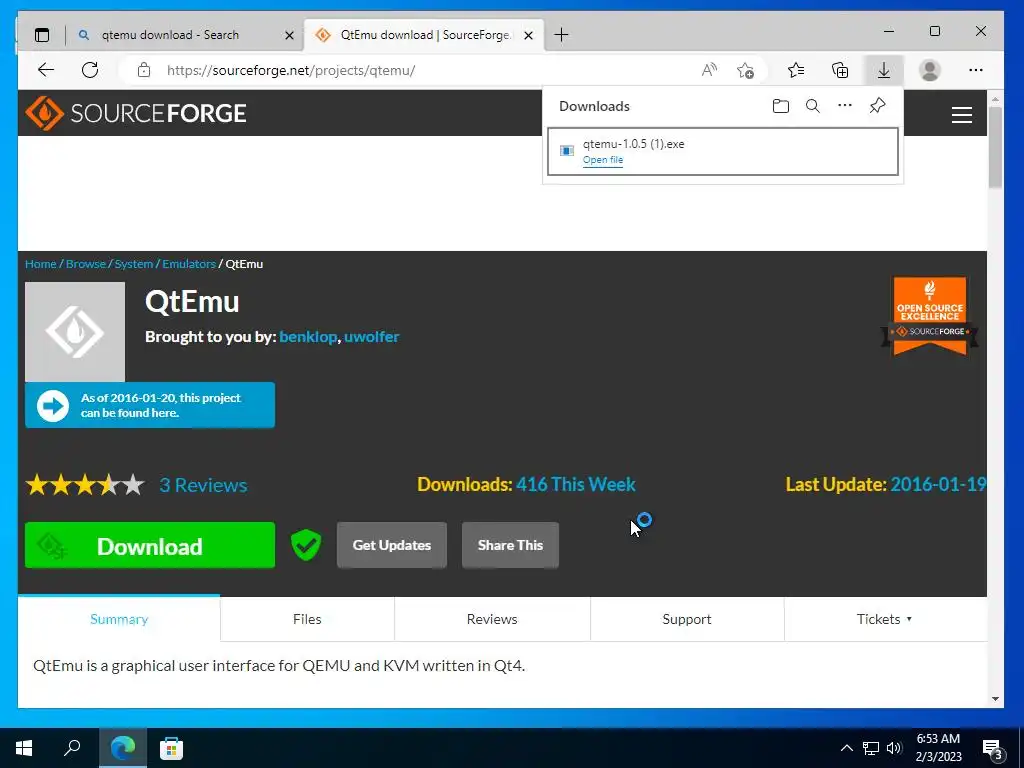This screenshot has height=768, width=1024.
Task: Go to Home breadcrumb
Action: click(40, 264)
